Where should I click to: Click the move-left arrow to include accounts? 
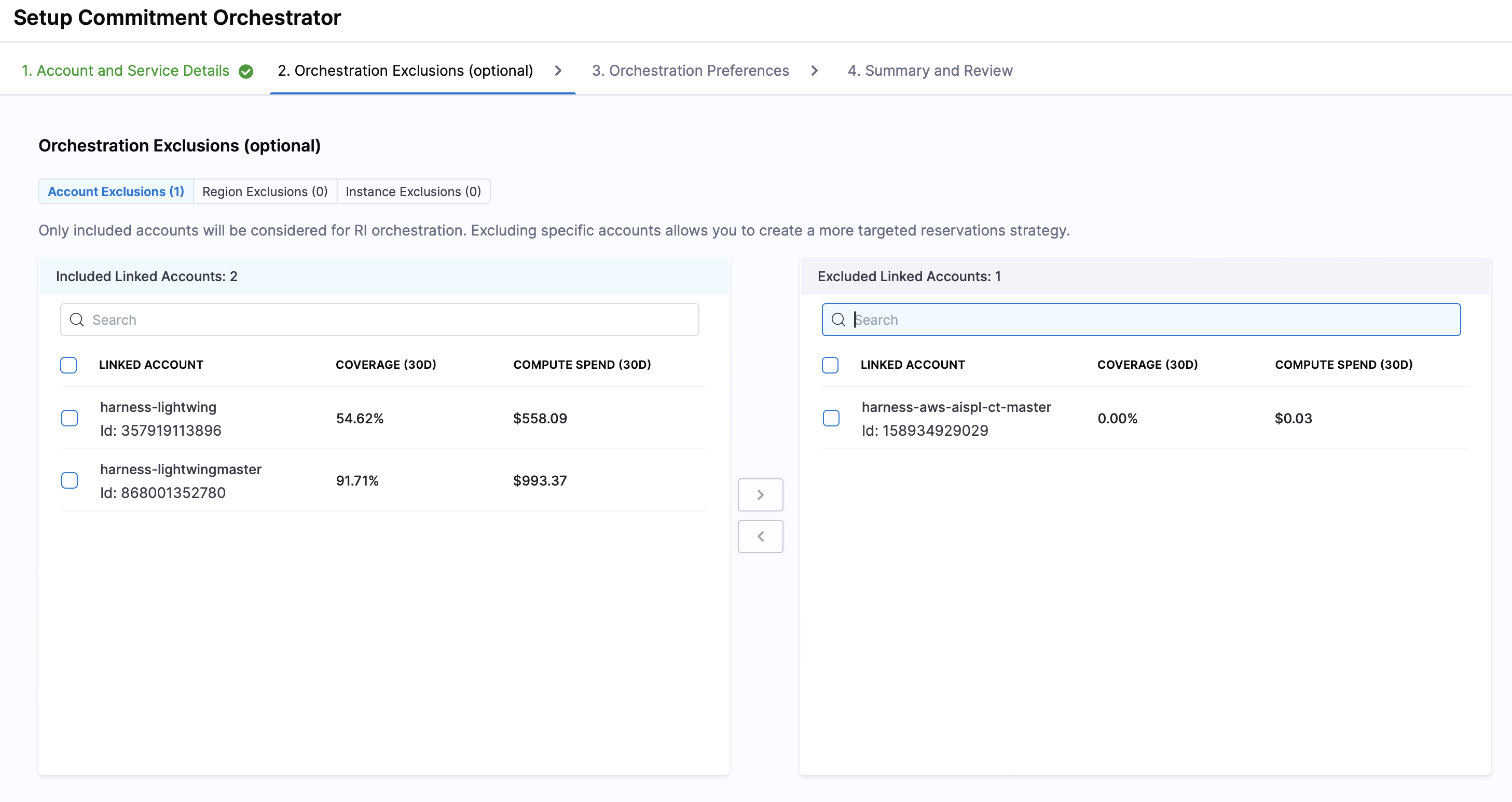pyautogui.click(x=760, y=536)
